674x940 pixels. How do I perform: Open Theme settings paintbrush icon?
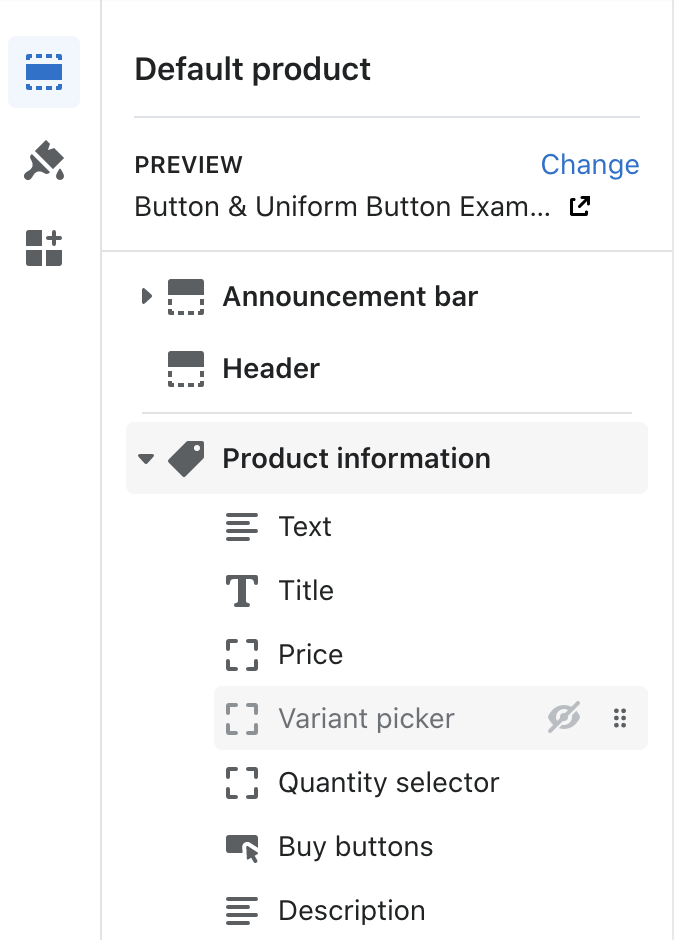point(44,161)
